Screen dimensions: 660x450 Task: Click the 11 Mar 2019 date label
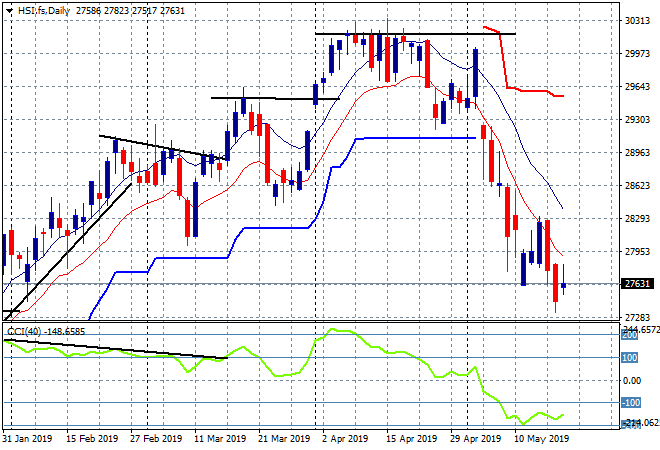point(220,439)
